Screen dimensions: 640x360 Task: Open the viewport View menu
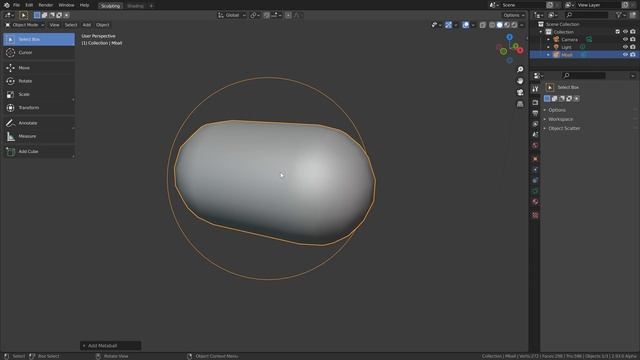click(x=54, y=25)
